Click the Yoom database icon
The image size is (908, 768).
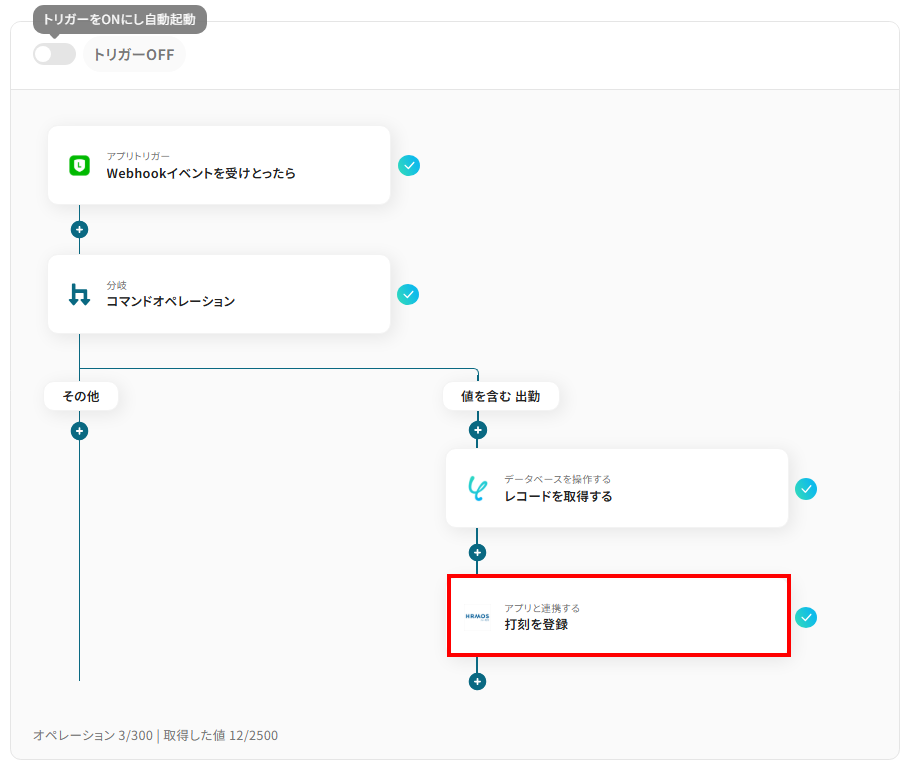point(477,489)
